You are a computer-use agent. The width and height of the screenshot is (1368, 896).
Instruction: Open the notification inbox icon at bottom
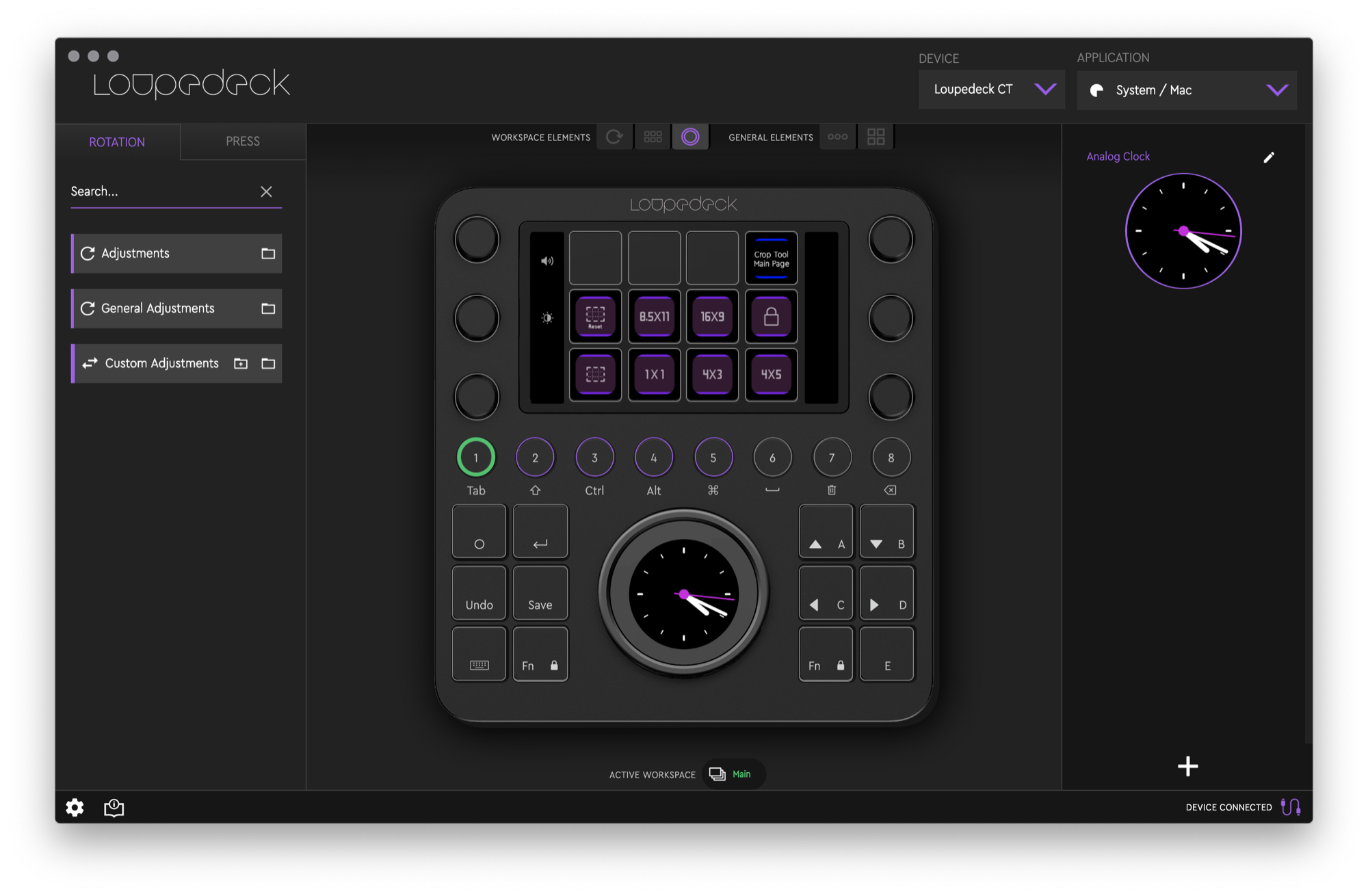click(114, 808)
